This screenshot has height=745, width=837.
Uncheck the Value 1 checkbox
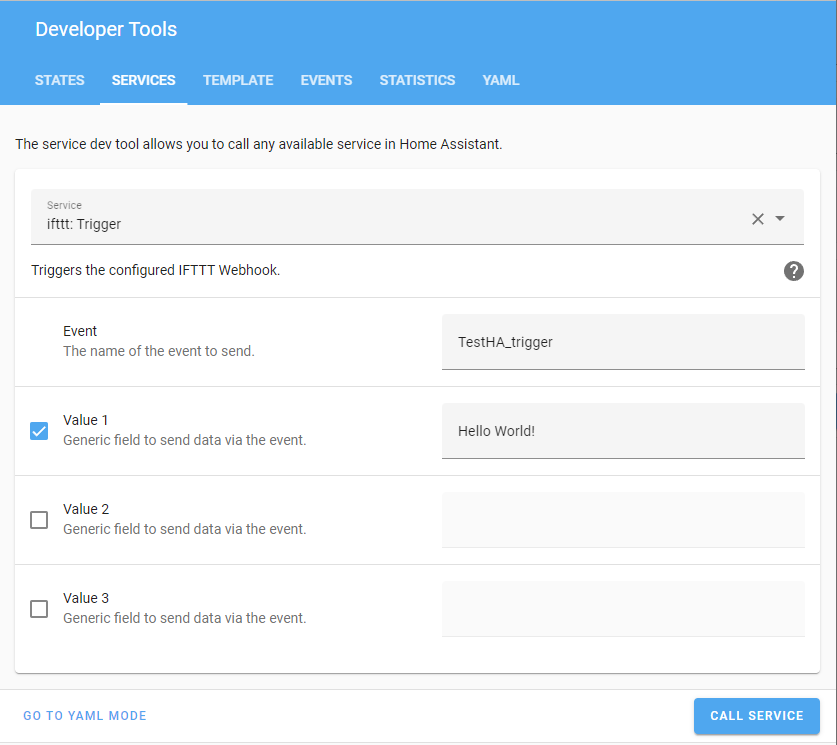point(39,431)
